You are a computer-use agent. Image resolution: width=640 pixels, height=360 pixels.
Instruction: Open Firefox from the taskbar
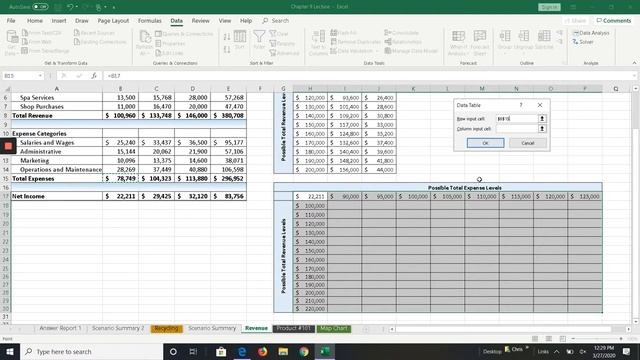(262, 351)
